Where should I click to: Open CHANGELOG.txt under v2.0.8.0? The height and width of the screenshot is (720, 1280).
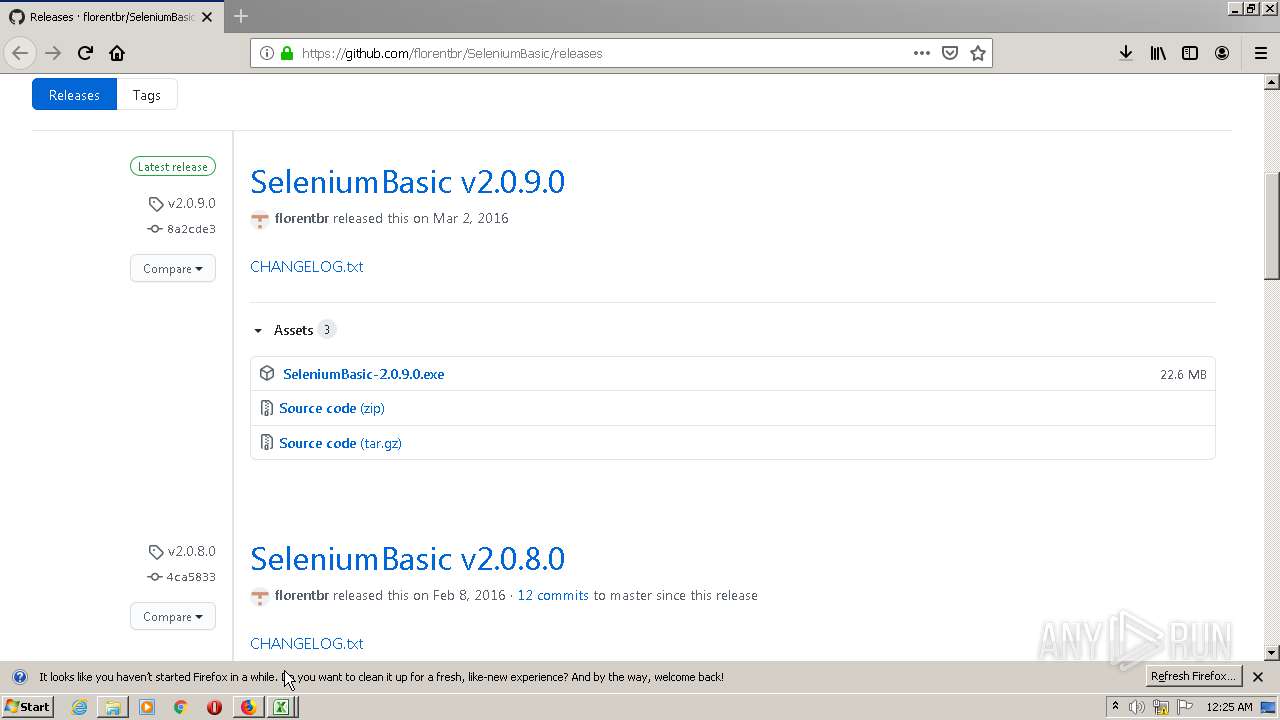point(306,643)
